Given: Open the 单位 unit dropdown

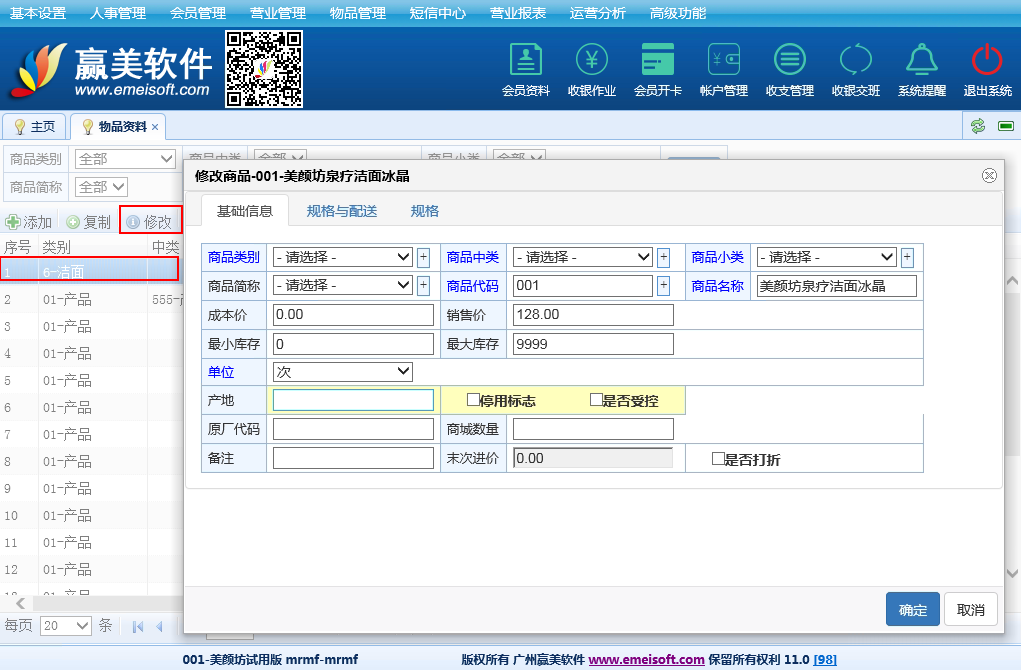Looking at the screenshot, I should coord(343,371).
